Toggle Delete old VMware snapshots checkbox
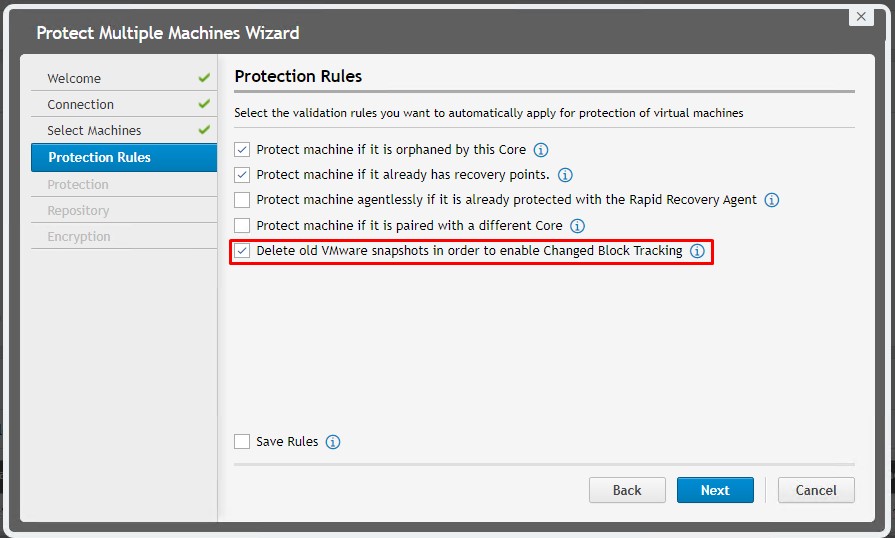Screen dimensions: 895x538 click(x=242, y=251)
